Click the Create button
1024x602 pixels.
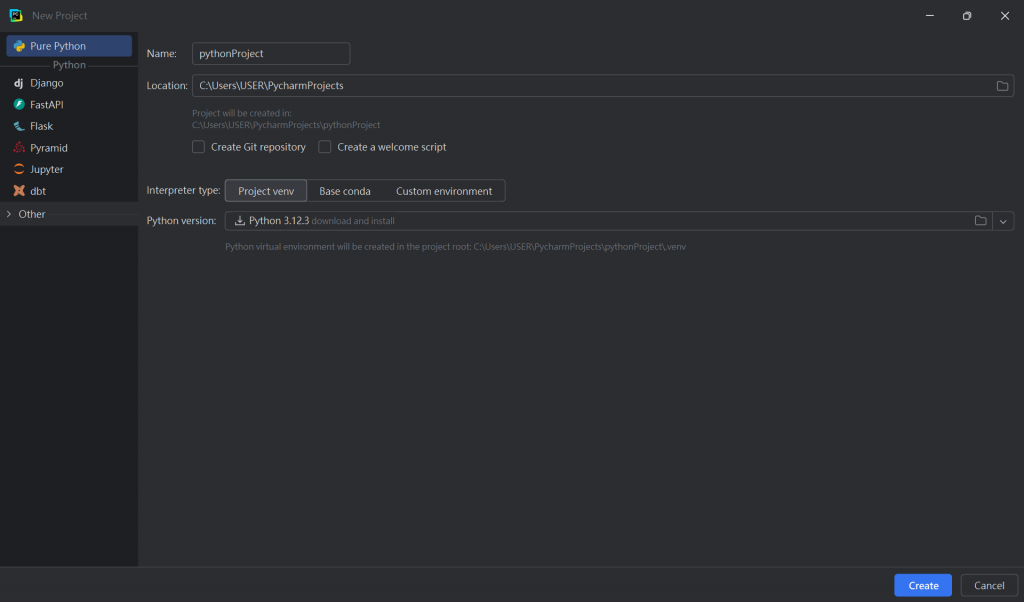pyautogui.click(x=923, y=586)
